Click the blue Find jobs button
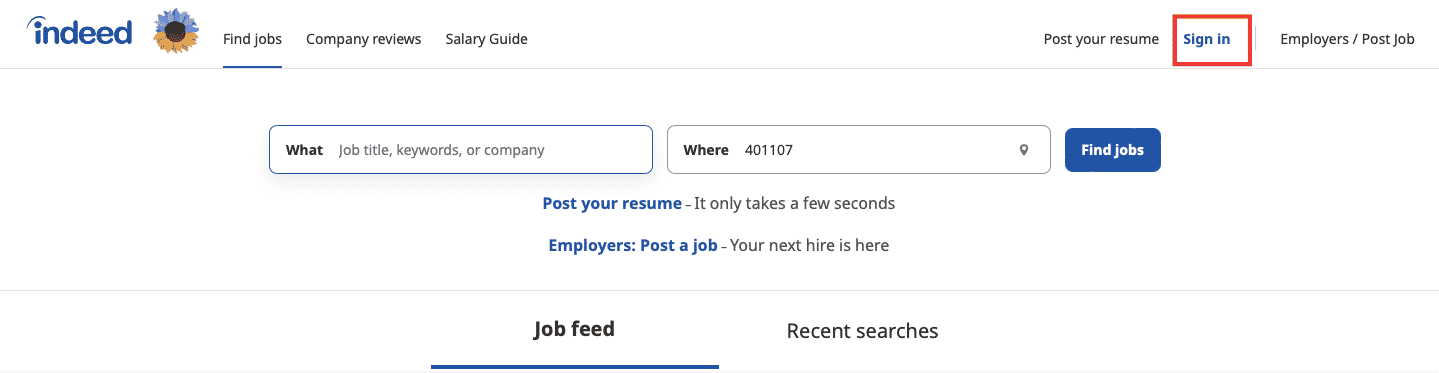This screenshot has width=1439, height=373. 1113,150
